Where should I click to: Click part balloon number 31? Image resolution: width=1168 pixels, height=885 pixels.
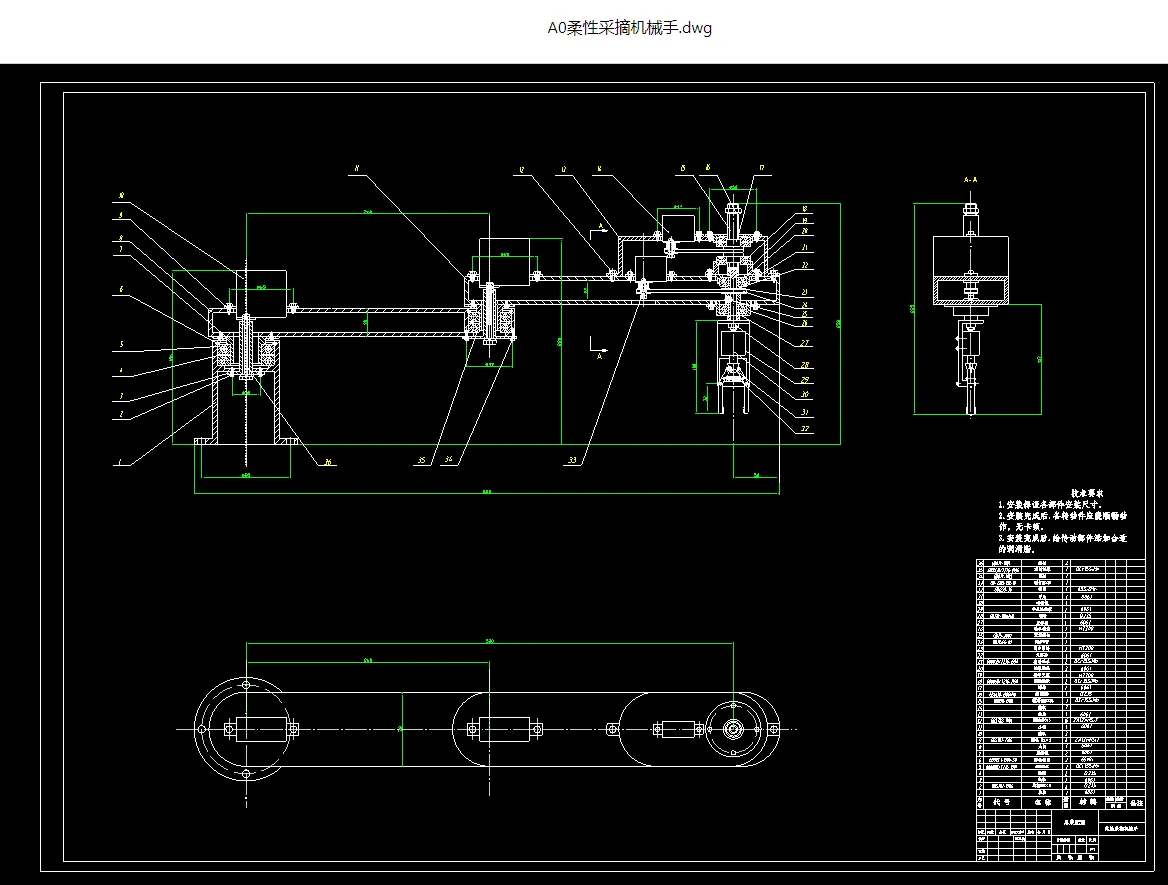click(804, 412)
